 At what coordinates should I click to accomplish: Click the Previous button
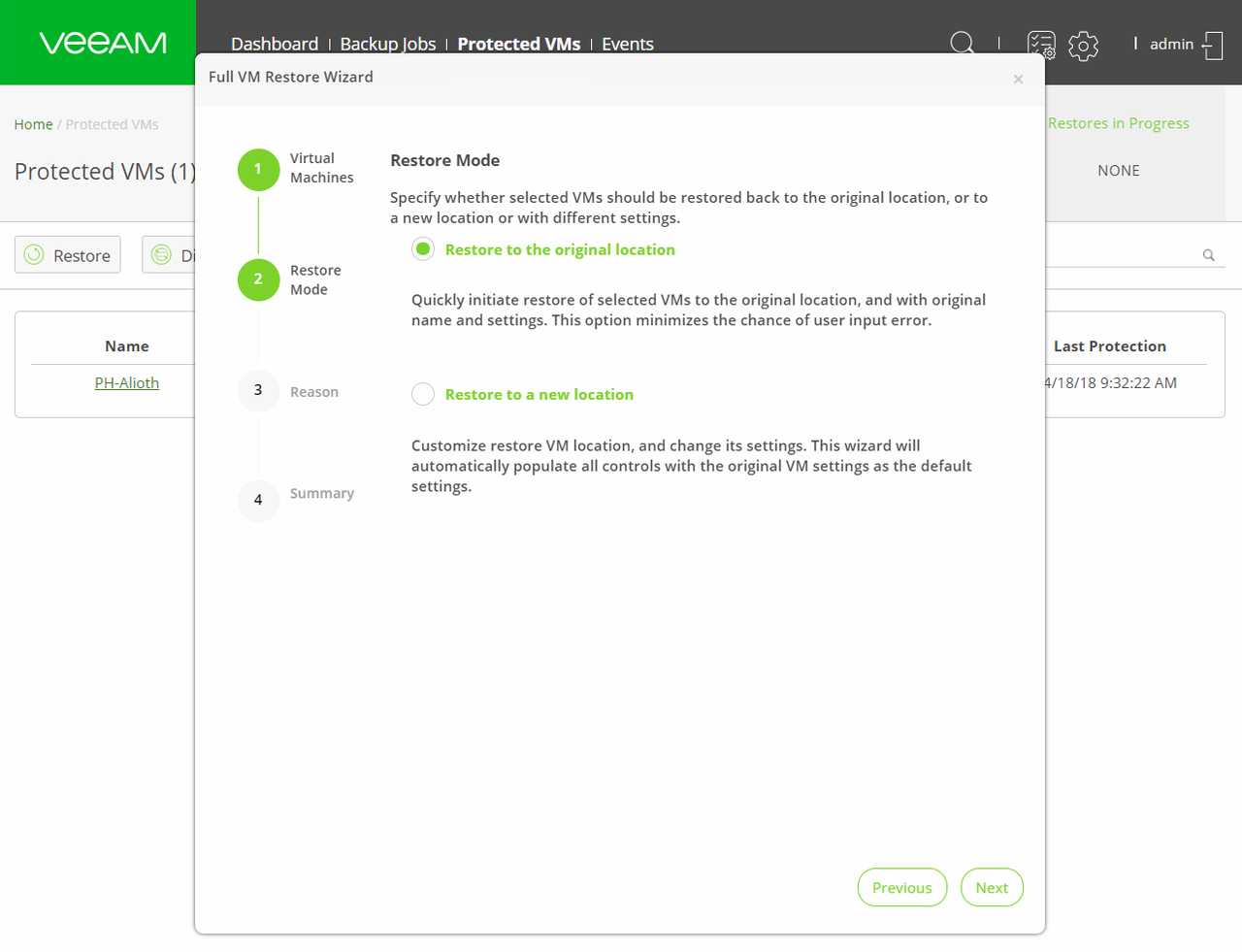(901, 887)
